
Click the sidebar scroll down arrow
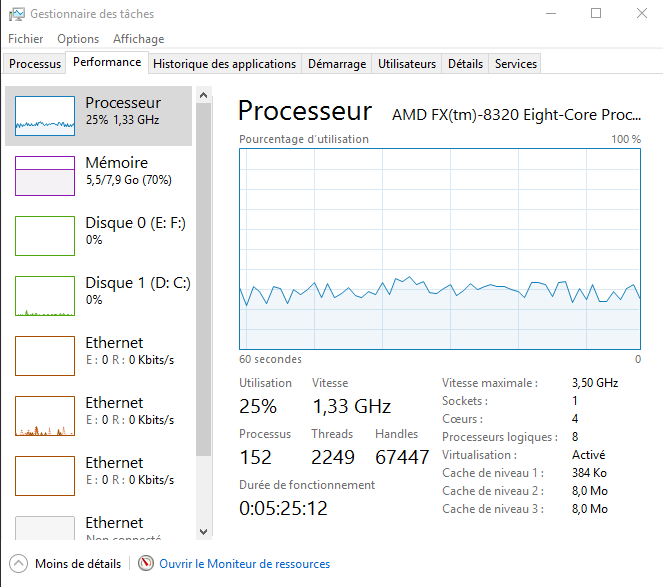pos(203,532)
